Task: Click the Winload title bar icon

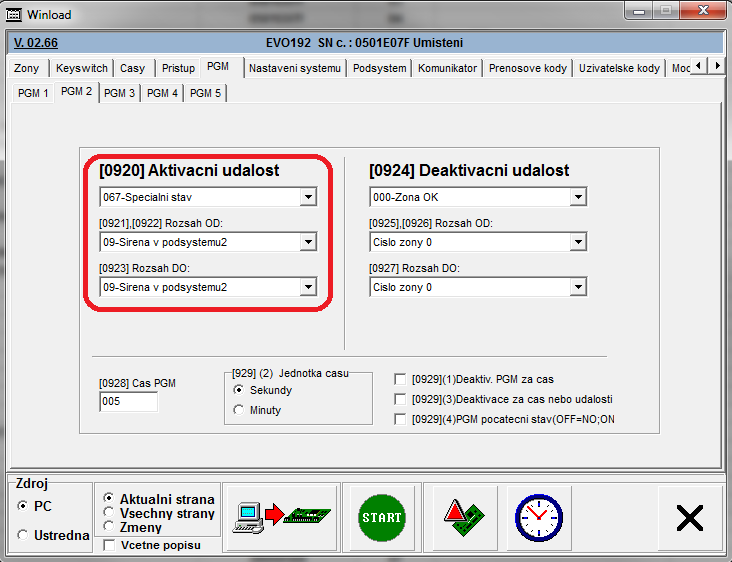Action: coord(14,15)
